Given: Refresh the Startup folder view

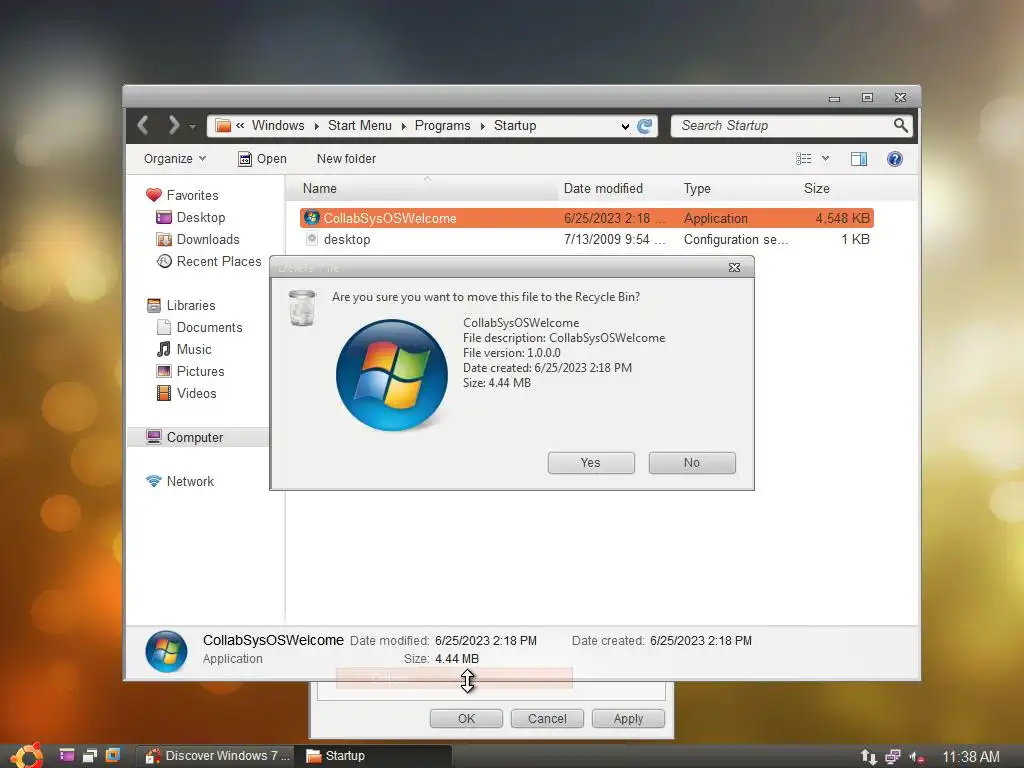Looking at the screenshot, I should click(x=645, y=126).
